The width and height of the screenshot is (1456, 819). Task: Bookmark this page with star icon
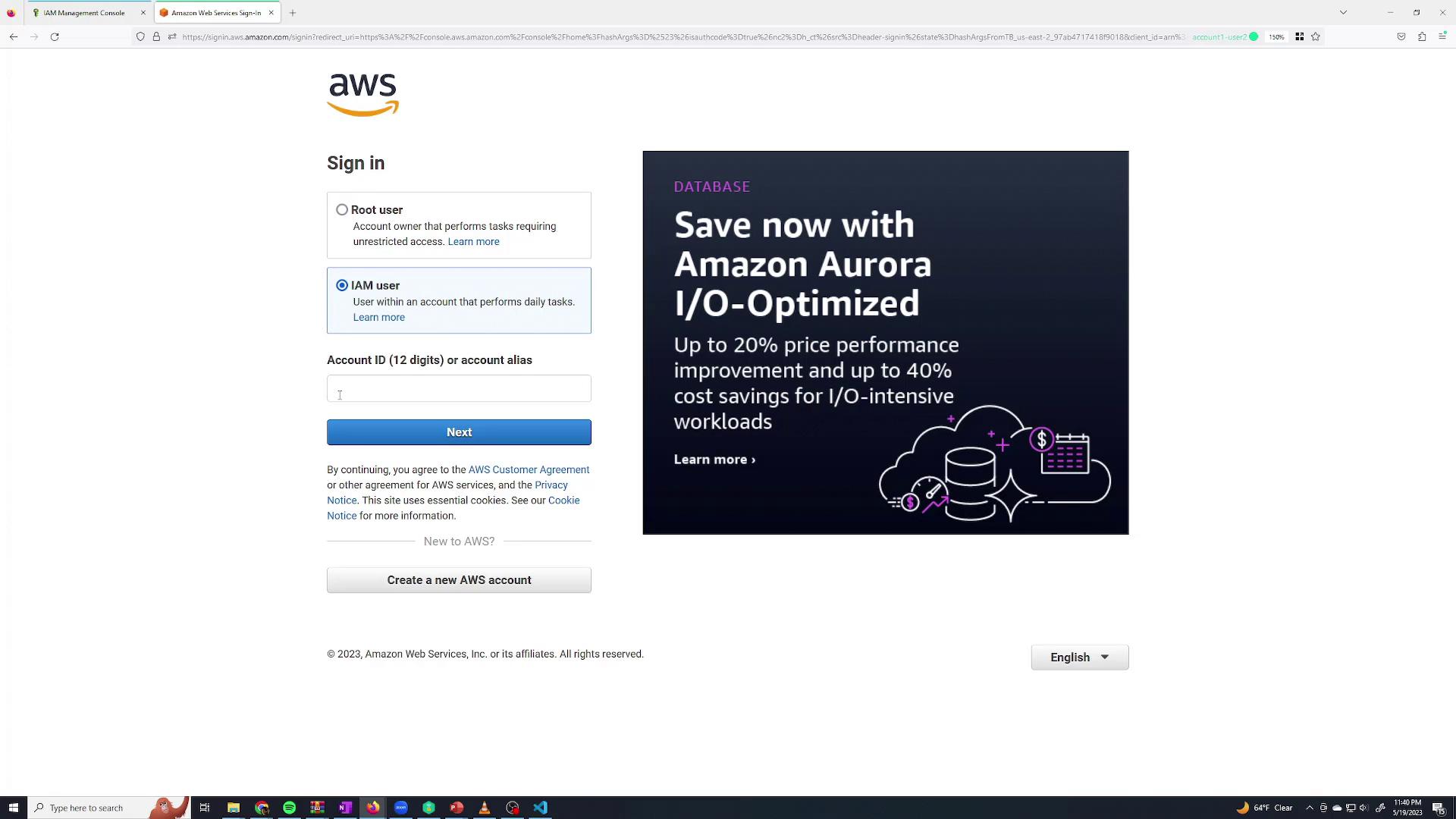pyautogui.click(x=1316, y=36)
